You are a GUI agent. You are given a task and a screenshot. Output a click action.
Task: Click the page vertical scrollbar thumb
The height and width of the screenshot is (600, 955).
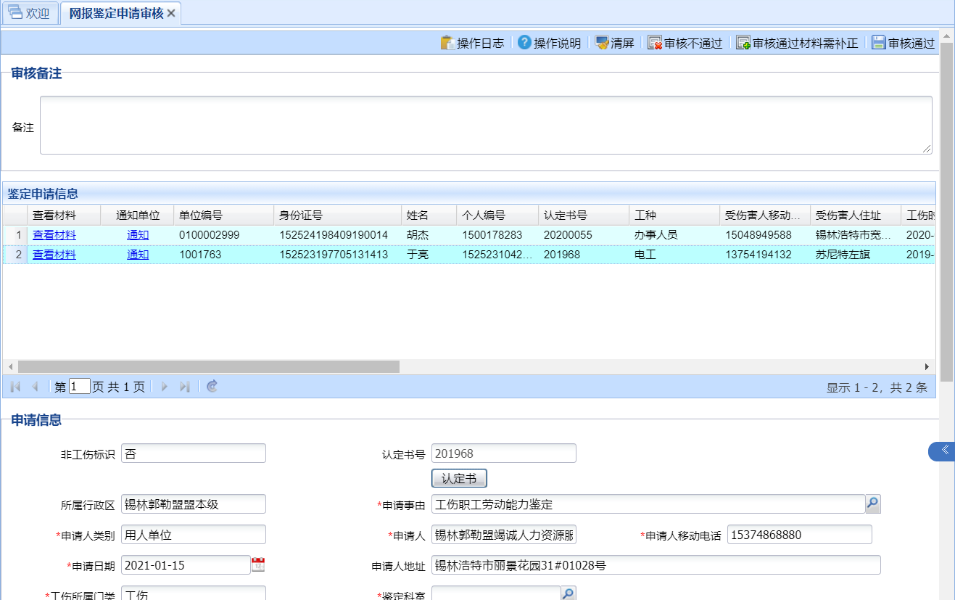point(946,212)
